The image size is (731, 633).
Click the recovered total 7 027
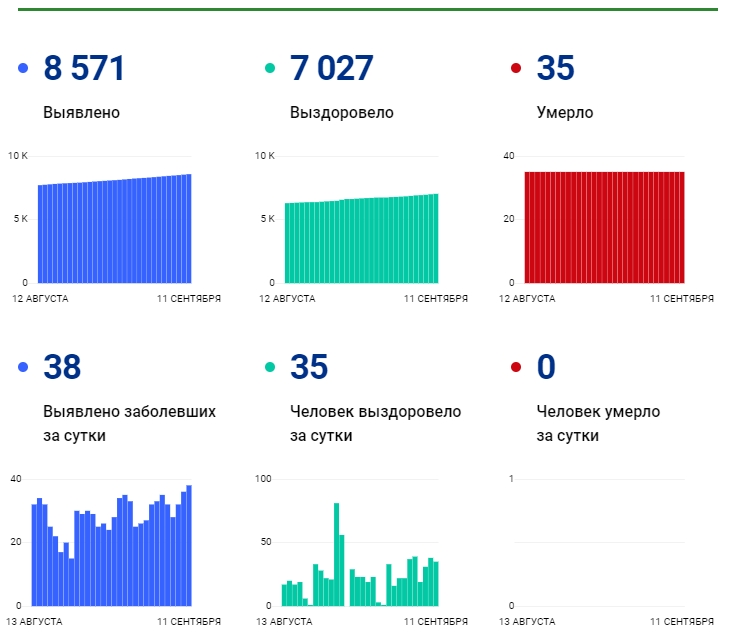[x=331, y=68]
